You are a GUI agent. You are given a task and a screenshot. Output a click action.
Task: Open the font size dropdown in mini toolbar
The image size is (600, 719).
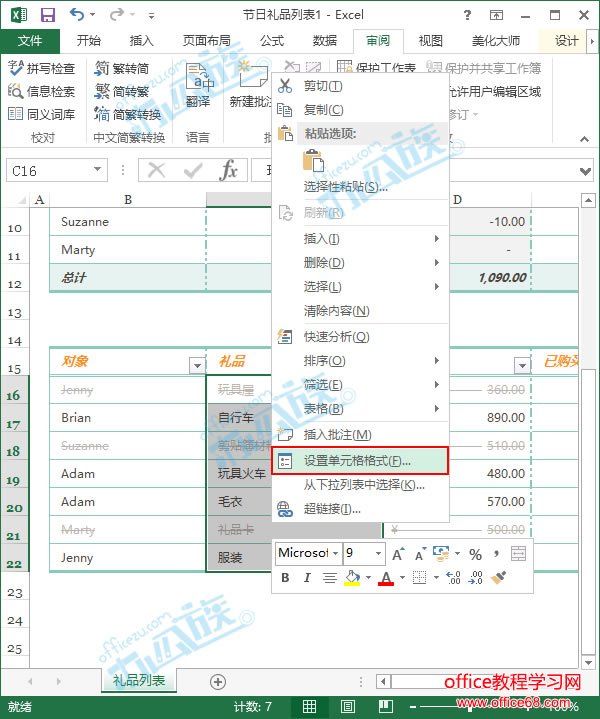378,553
